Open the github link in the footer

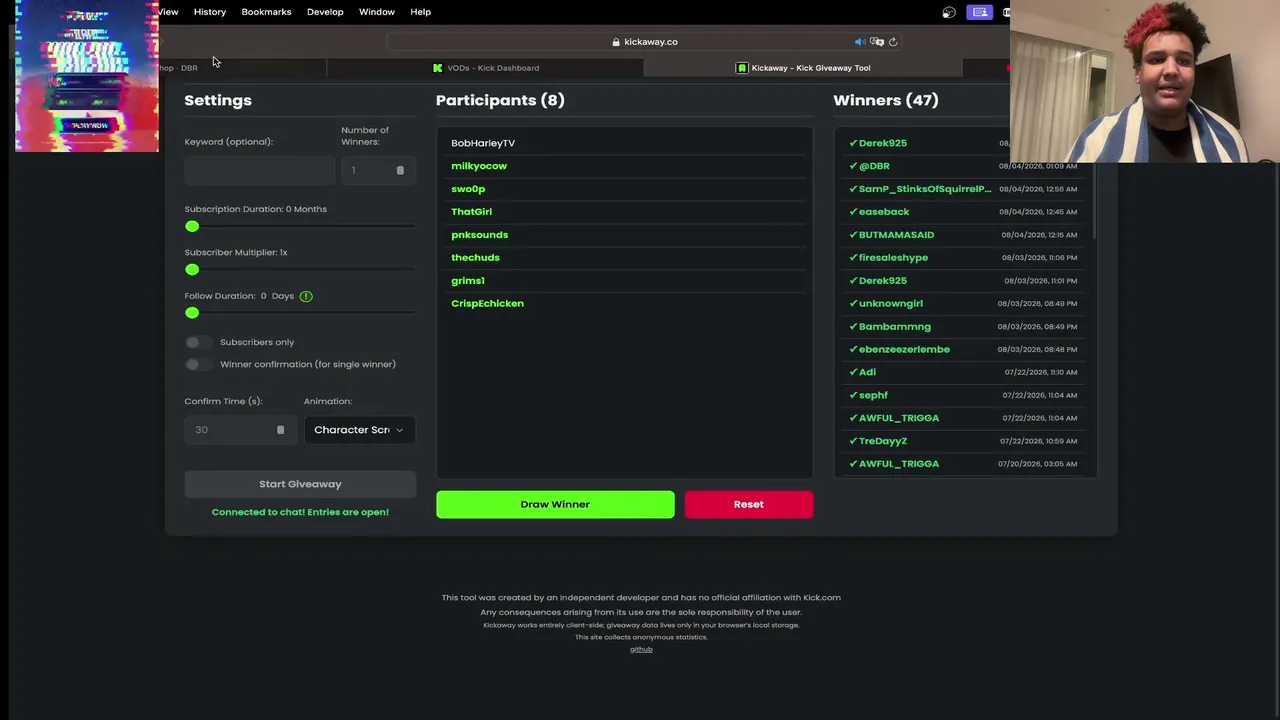pos(641,650)
